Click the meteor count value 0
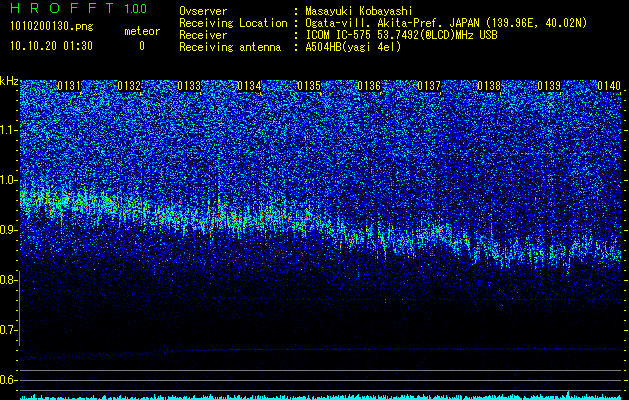Screen dimensions: 629x400 click(x=141, y=46)
